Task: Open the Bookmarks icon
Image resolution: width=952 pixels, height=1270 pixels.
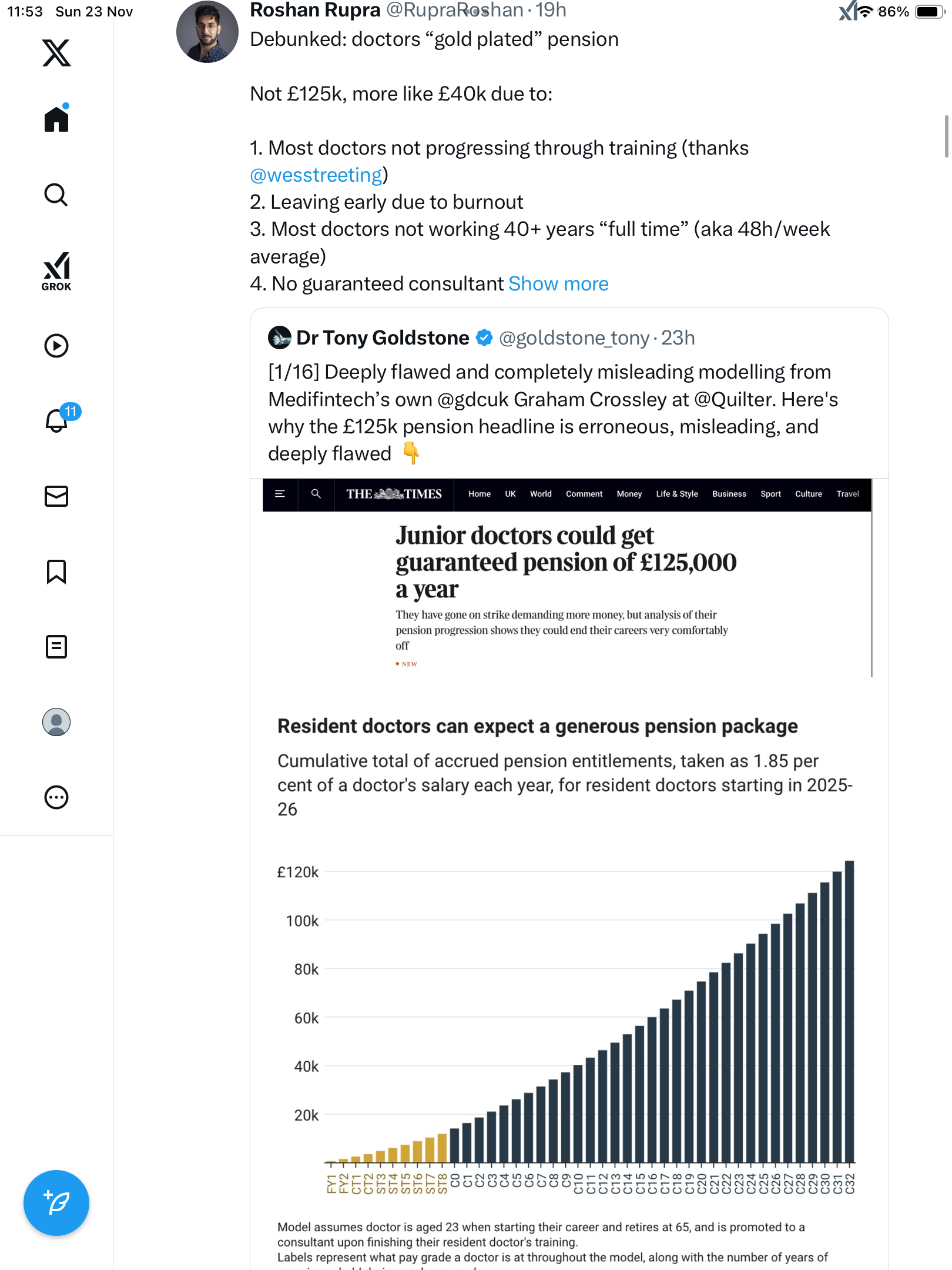Action: 56,571
